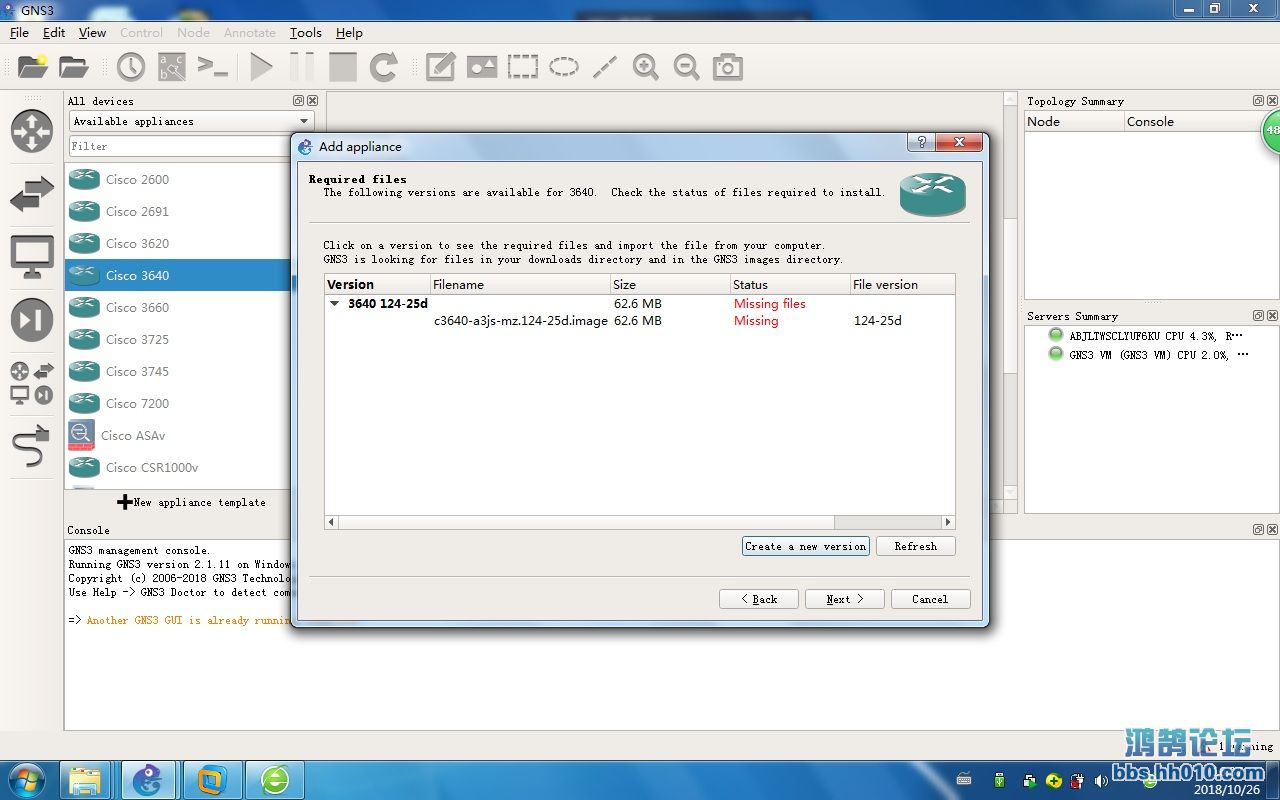1280x800 pixels.
Task: Click the Cancel button in dialog
Action: point(929,599)
